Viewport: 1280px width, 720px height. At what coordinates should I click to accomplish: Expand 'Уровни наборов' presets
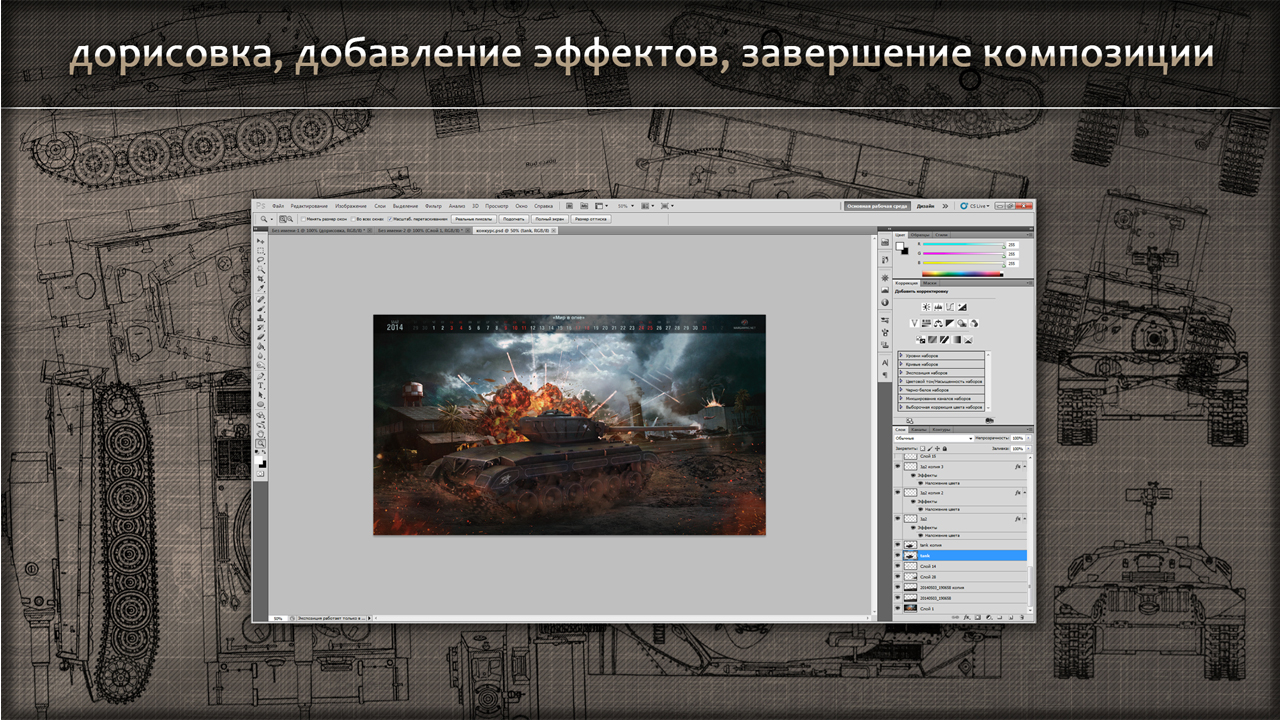click(901, 356)
